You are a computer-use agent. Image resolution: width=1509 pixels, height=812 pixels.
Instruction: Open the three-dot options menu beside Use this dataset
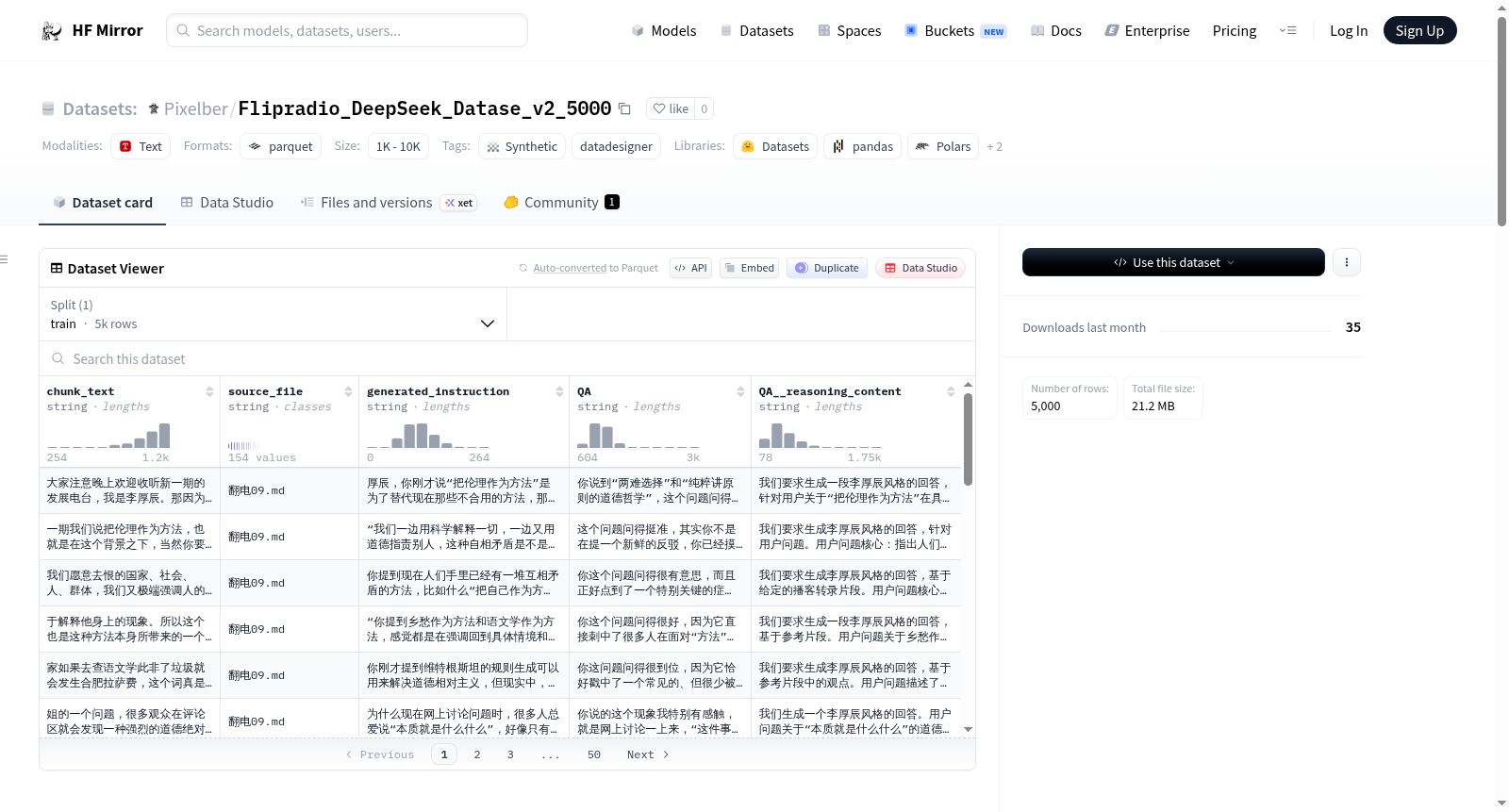[x=1347, y=262]
